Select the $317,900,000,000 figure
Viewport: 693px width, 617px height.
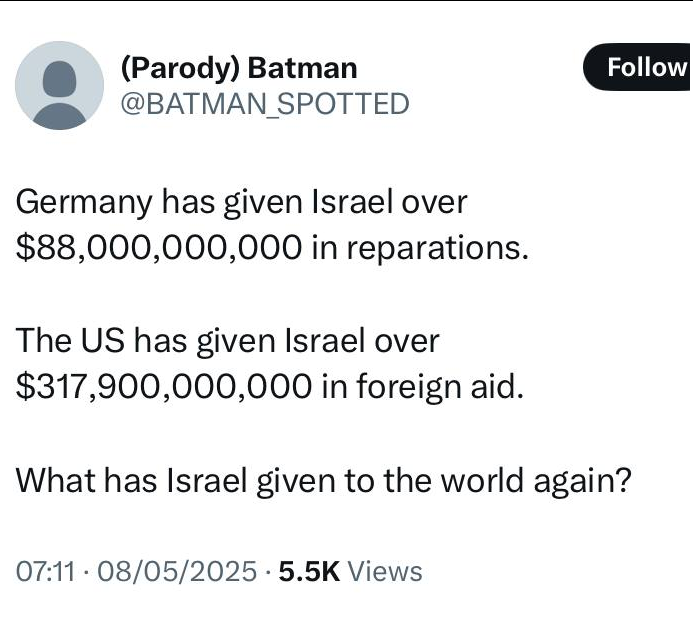point(164,386)
